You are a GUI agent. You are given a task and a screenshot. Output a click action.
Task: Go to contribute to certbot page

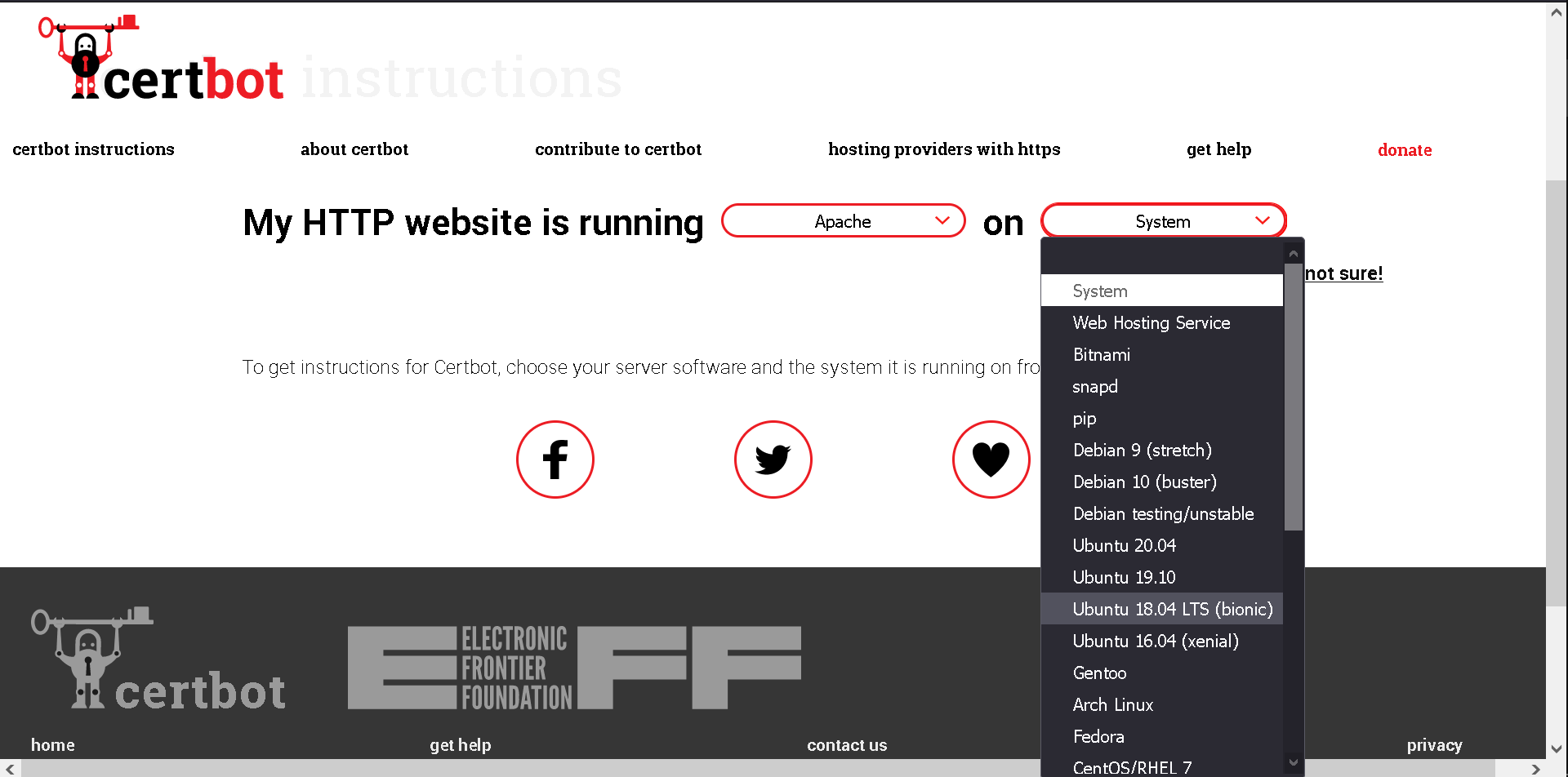[618, 149]
